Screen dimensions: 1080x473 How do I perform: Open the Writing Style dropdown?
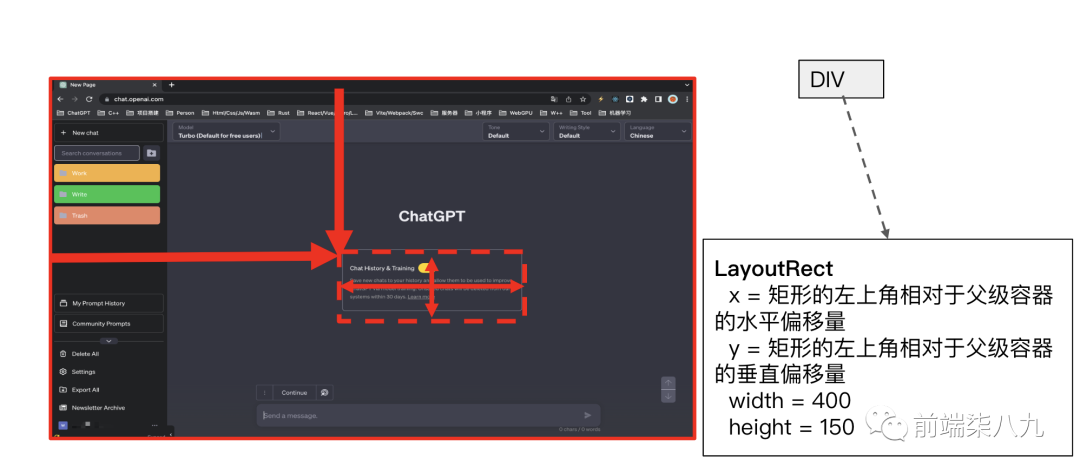pyautogui.click(x=587, y=132)
